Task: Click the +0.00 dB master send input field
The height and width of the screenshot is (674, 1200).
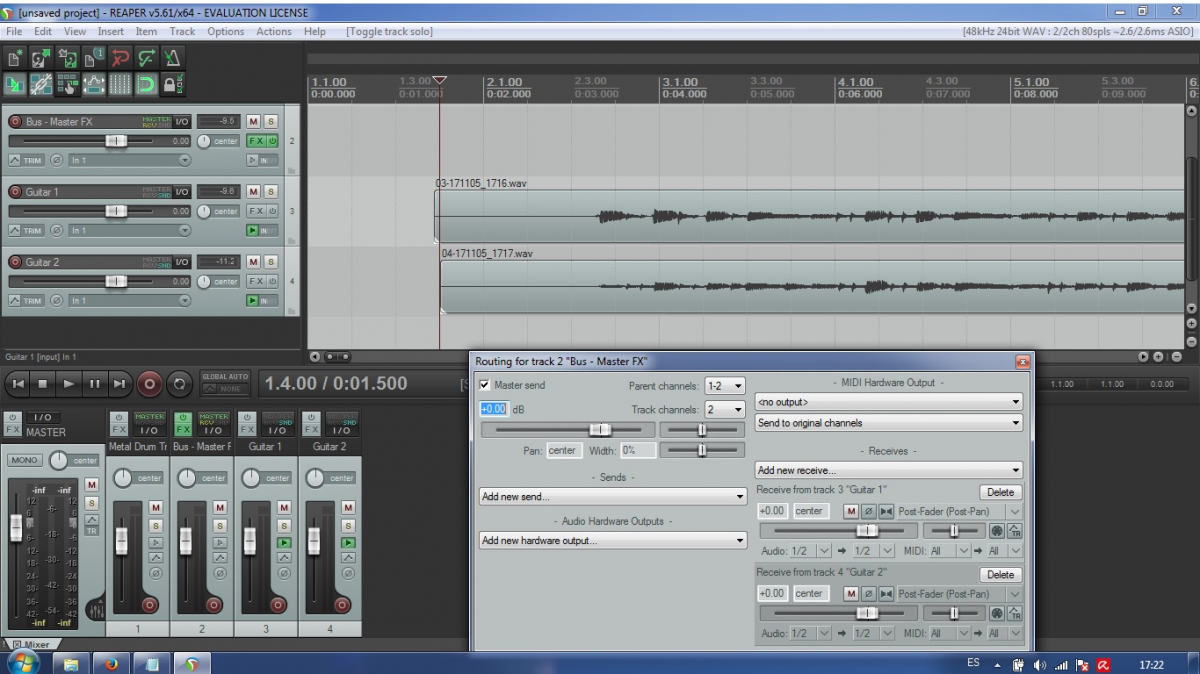Action: pyautogui.click(x=494, y=409)
